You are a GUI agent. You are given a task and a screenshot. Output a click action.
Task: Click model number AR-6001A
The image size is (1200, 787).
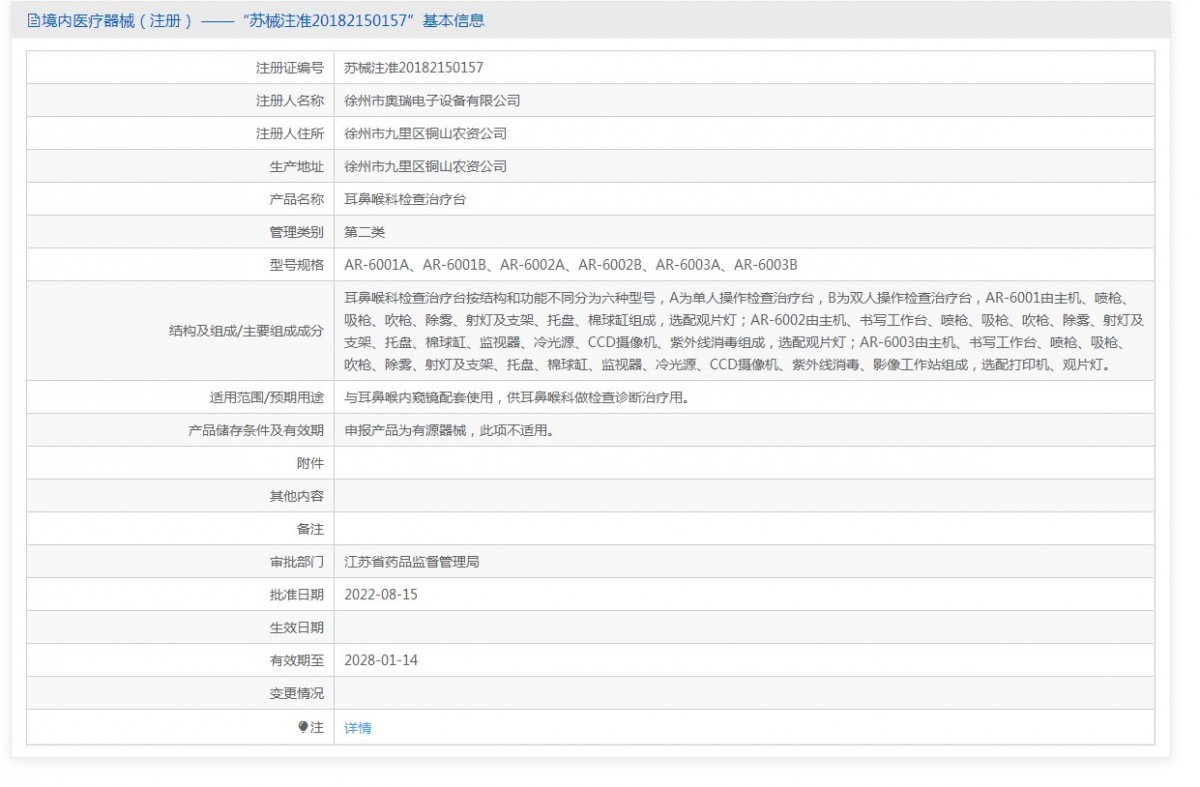pos(375,266)
